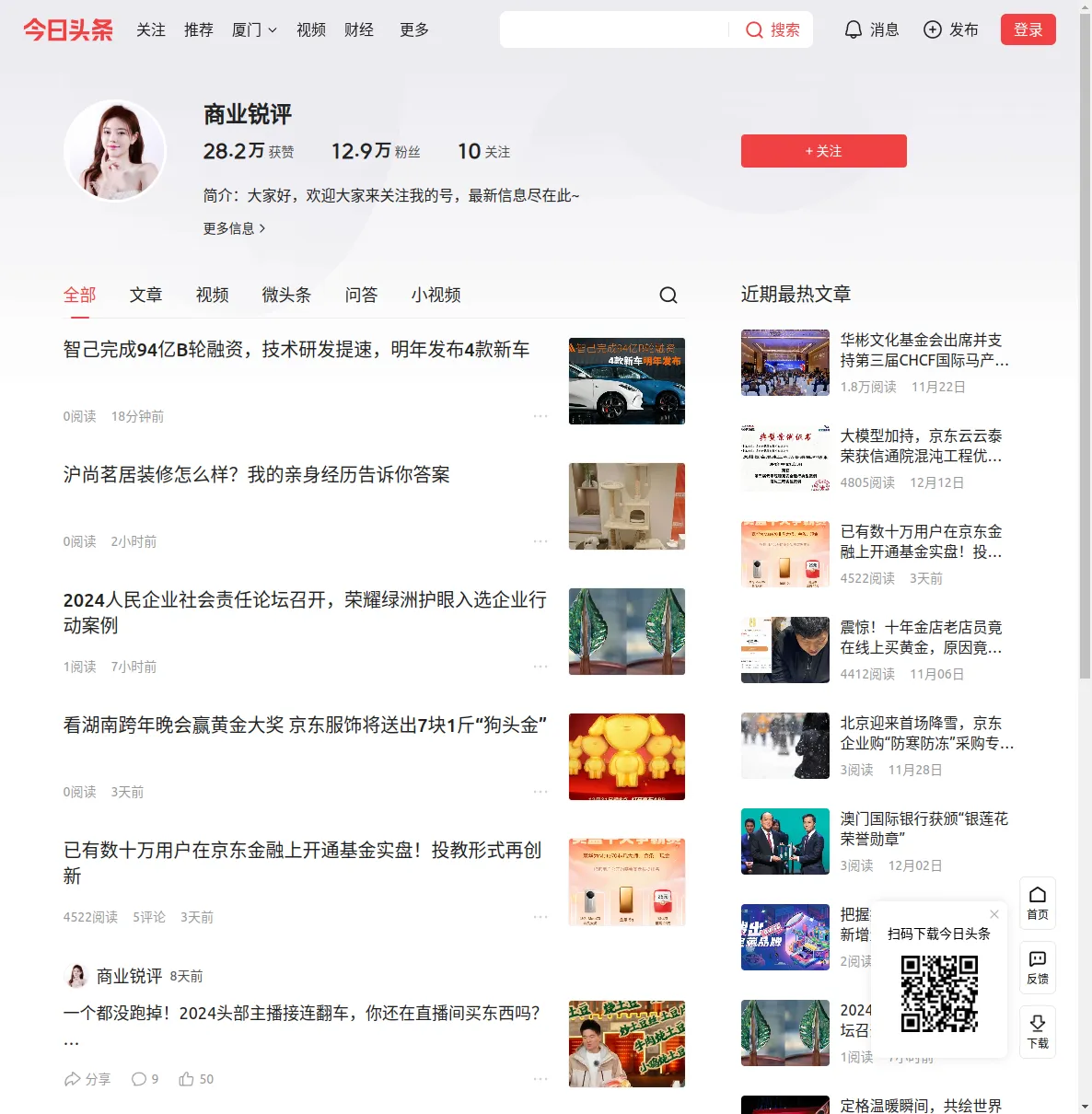Image resolution: width=1092 pixels, height=1114 pixels.
Task: Click author name 商业锐评 on the micro-post
Action: [x=129, y=976]
